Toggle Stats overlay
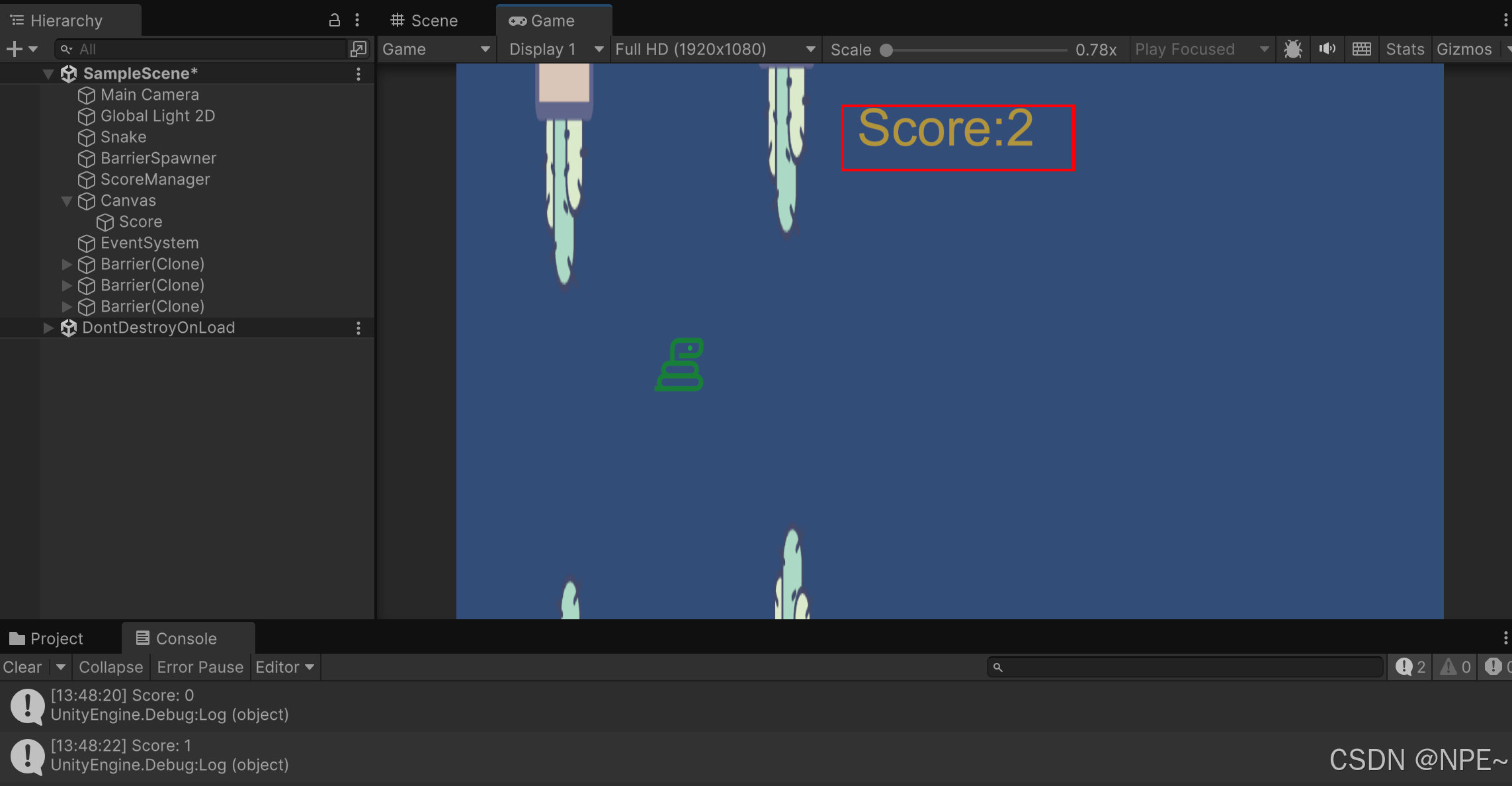 (x=1405, y=49)
